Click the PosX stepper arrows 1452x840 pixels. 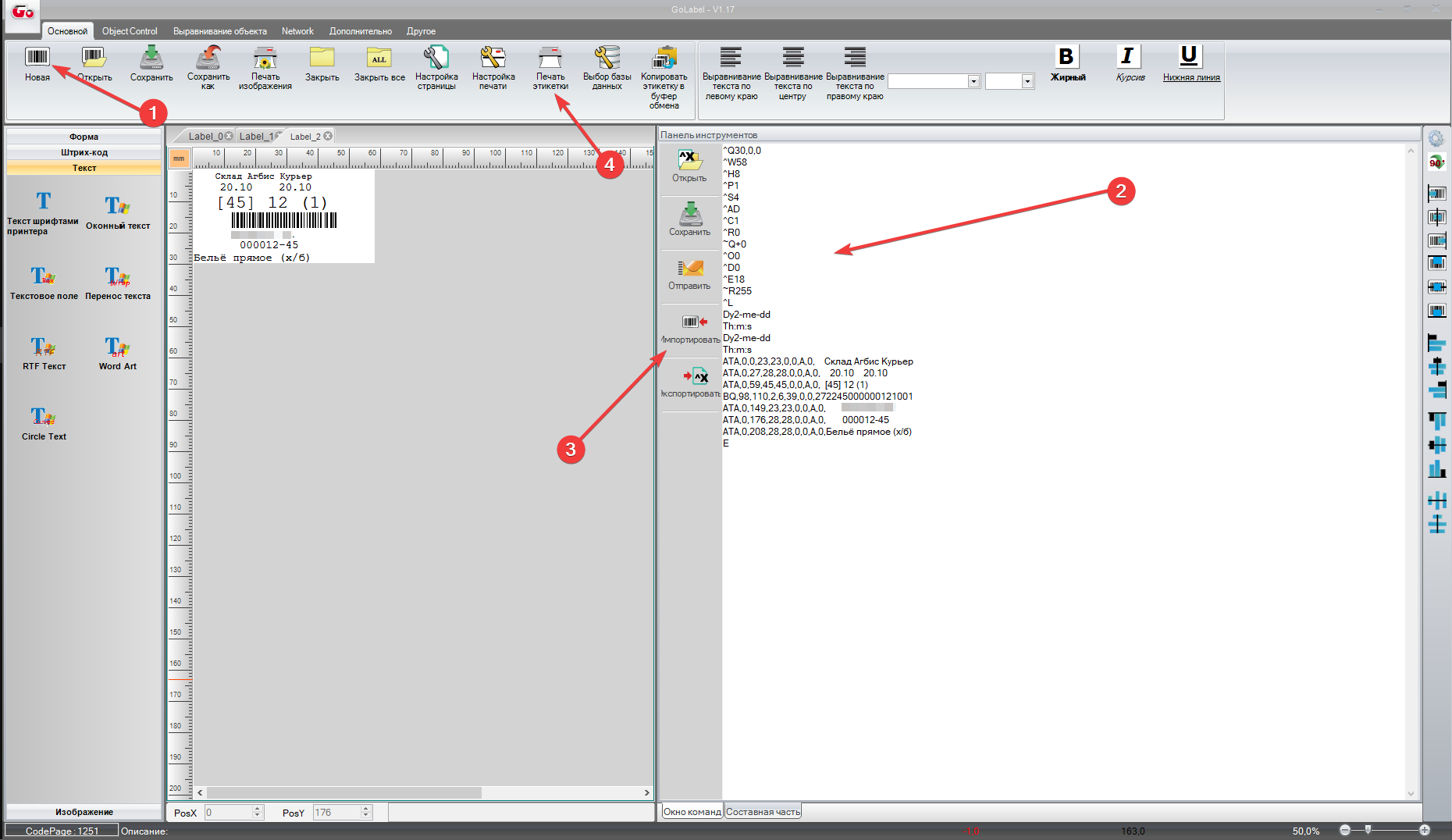[x=258, y=813]
